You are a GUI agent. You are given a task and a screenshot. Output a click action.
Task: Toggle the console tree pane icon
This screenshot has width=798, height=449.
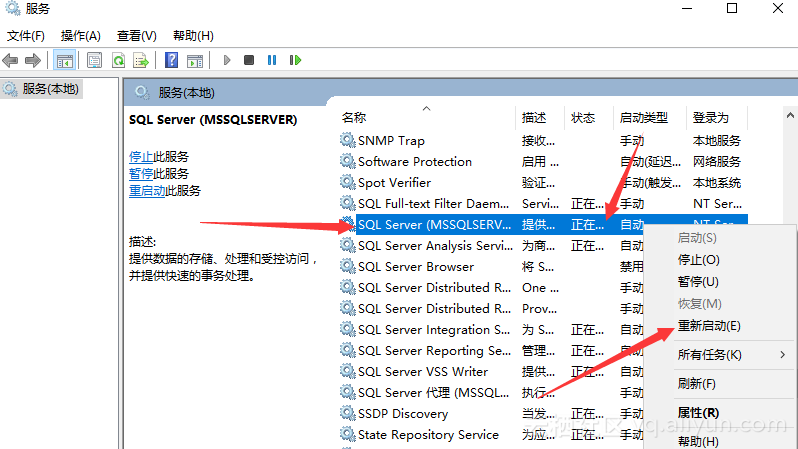coord(65,61)
